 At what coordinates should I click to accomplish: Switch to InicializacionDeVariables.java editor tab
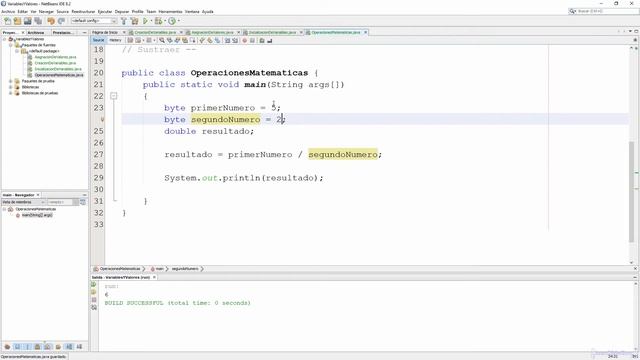pyautogui.click(x=272, y=32)
